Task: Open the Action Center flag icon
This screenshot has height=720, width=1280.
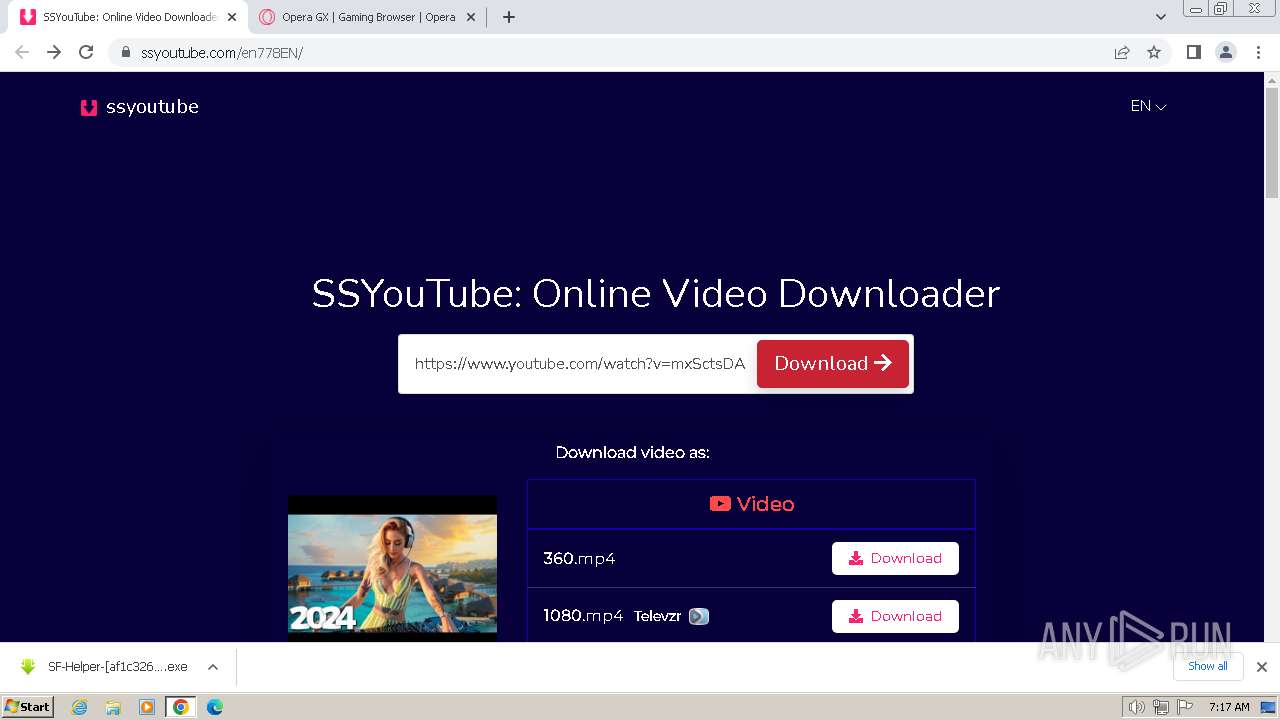Action: pos(1184,707)
